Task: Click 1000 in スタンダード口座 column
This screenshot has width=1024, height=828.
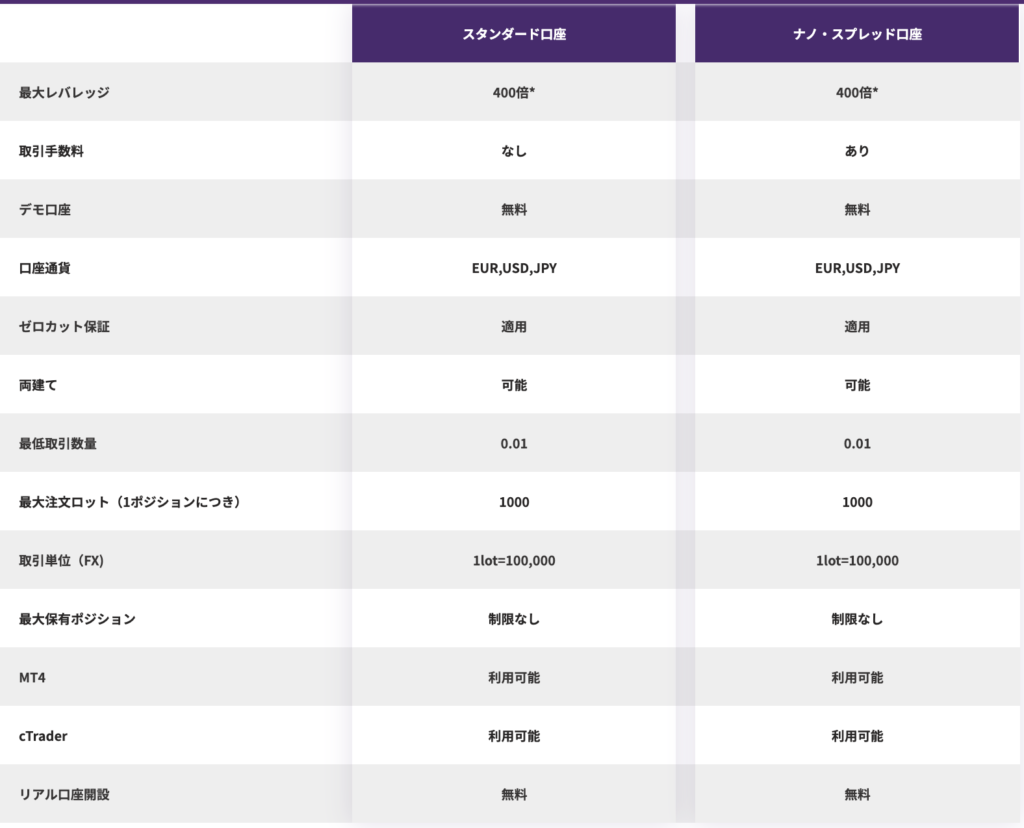Action: [514, 502]
